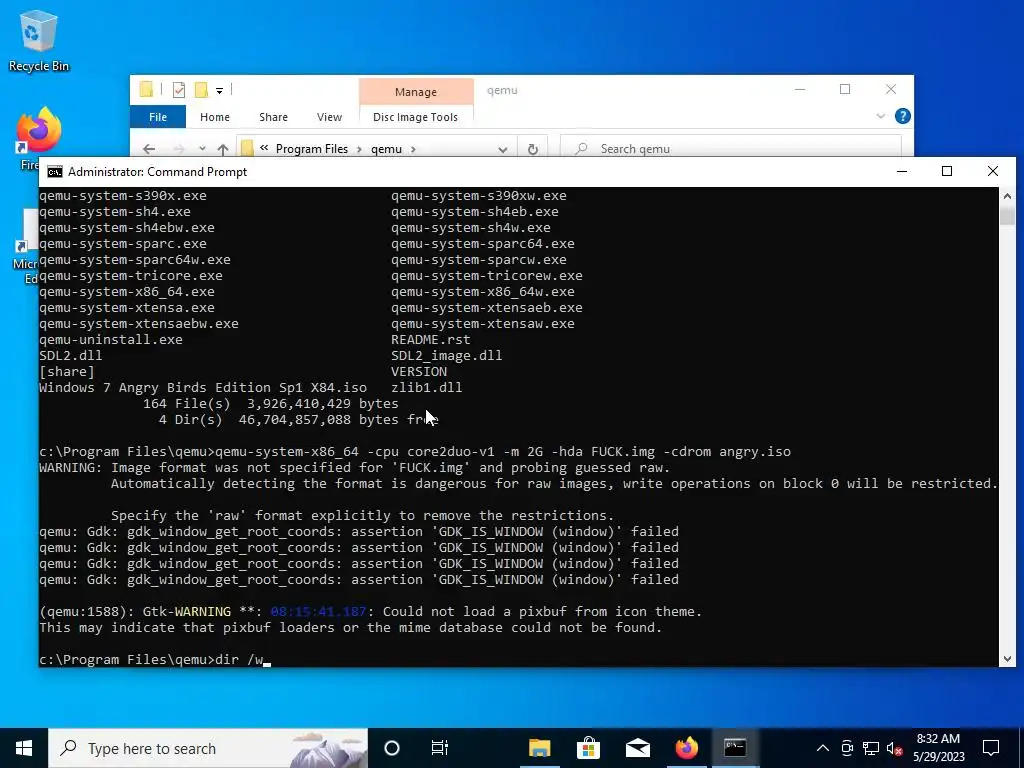
Task: Click Program Files in the address breadcrumb
Action: click(x=312, y=149)
